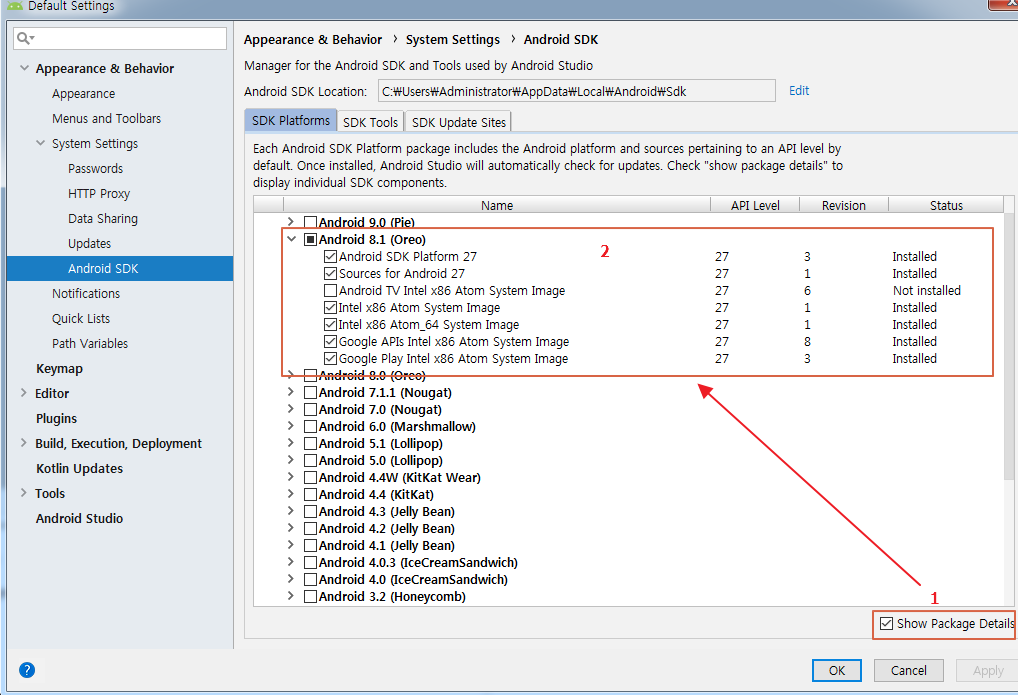Select the Intel x86 Atom System Image row label
Image resolution: width=1018 pixels, height=695 pixels.
click(x=419, y=308)
